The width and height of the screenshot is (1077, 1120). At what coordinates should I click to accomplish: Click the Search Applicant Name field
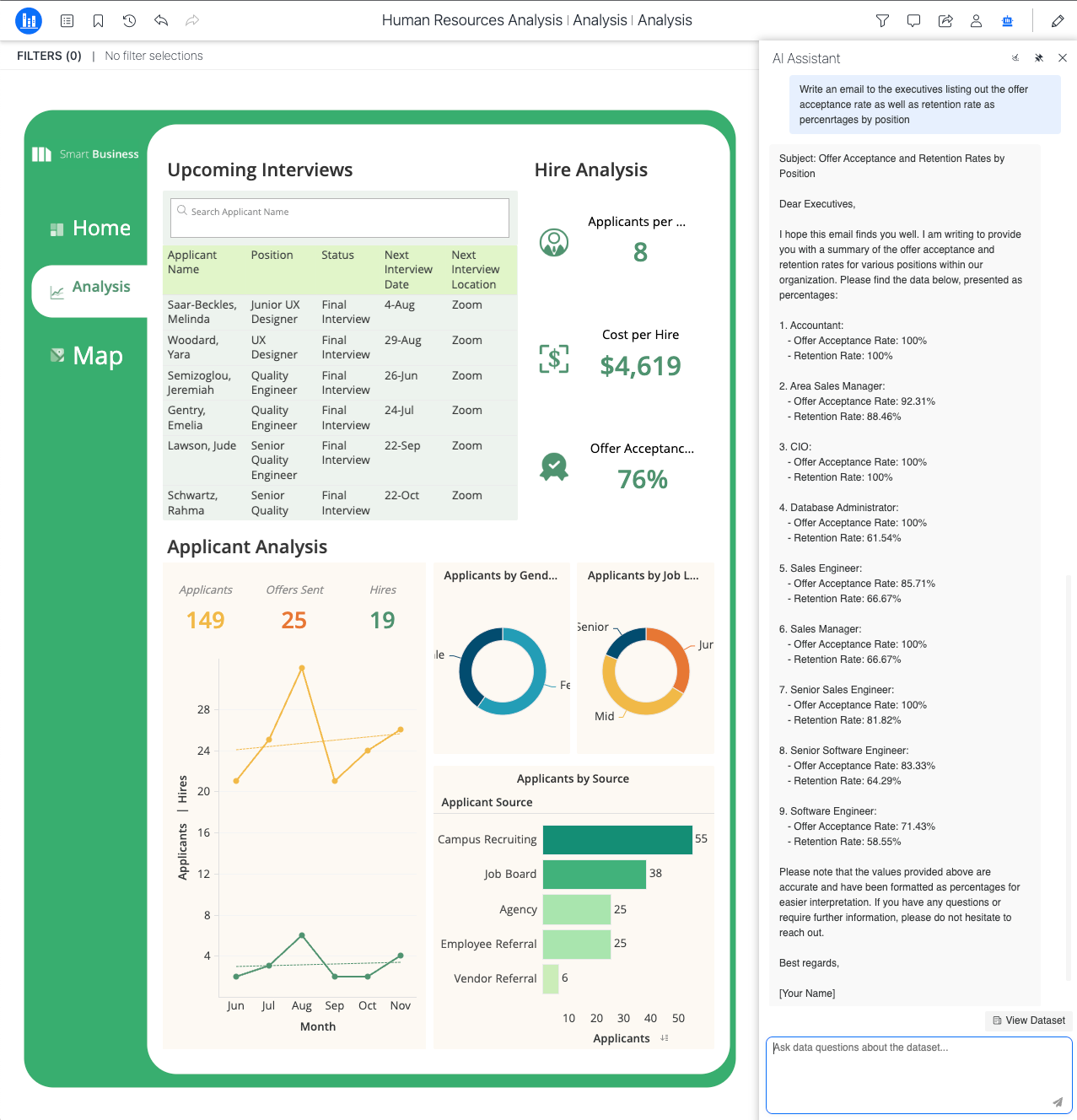coord(340,218)
